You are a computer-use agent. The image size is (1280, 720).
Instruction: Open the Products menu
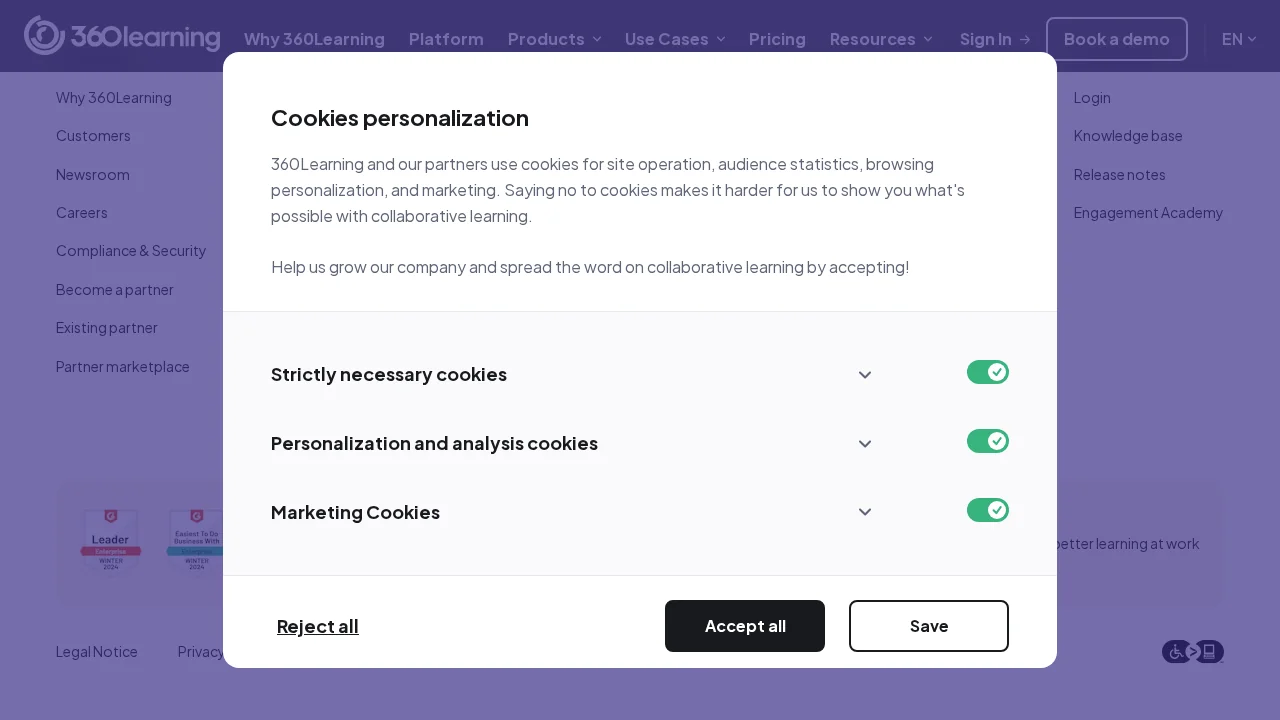tap(554, 39)
